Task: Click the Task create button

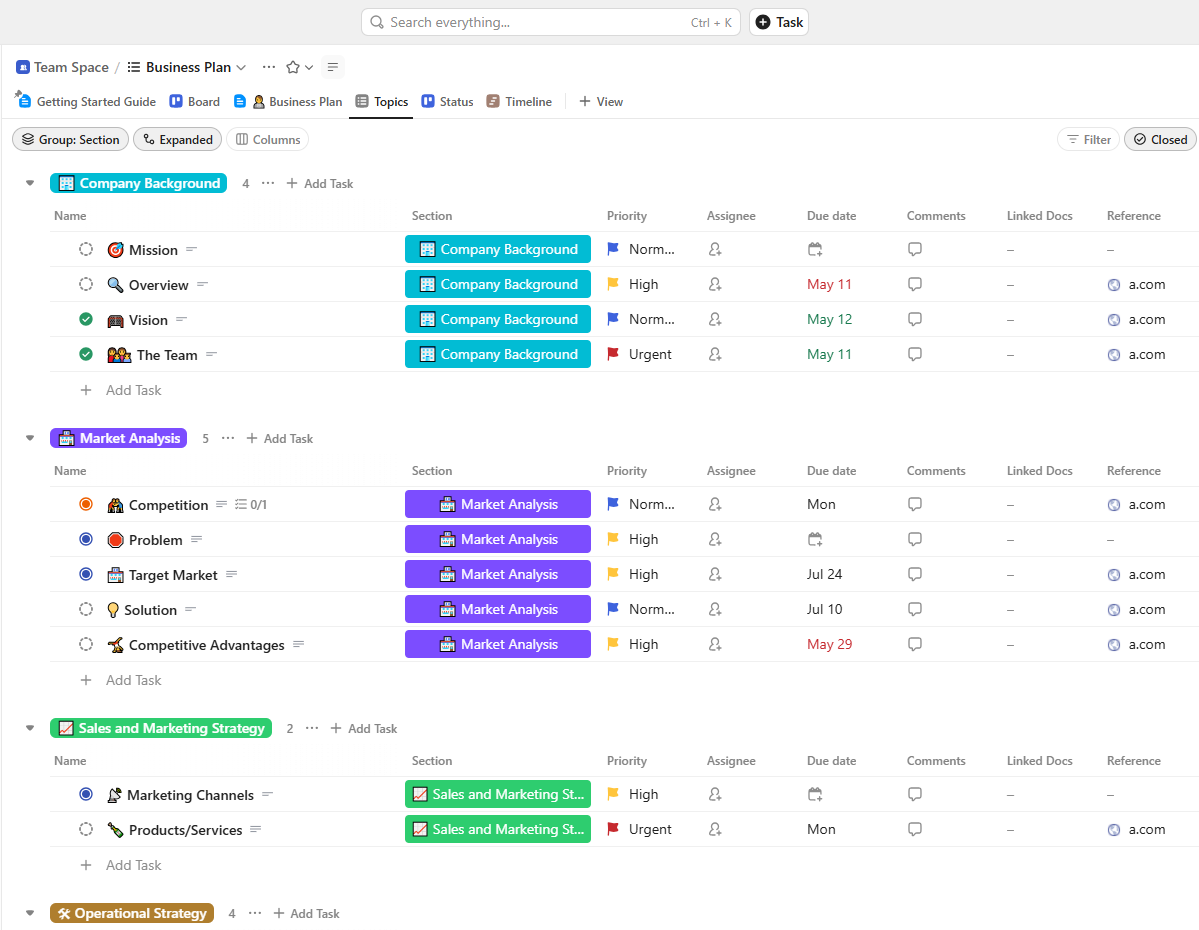Action: click(x=779, y=22)
